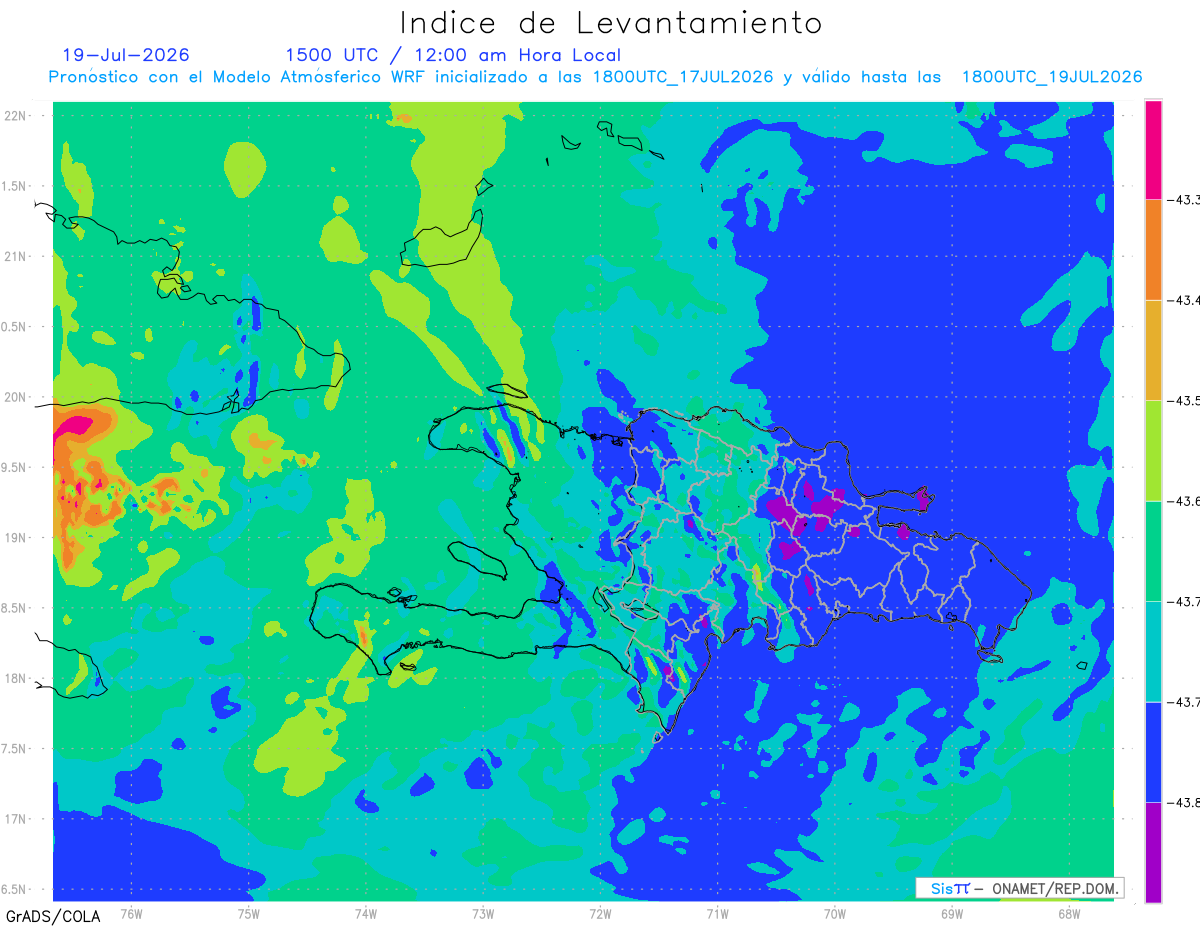
Task: Click the yellow-orange legend swatch
Action: tap(1153, 350)
